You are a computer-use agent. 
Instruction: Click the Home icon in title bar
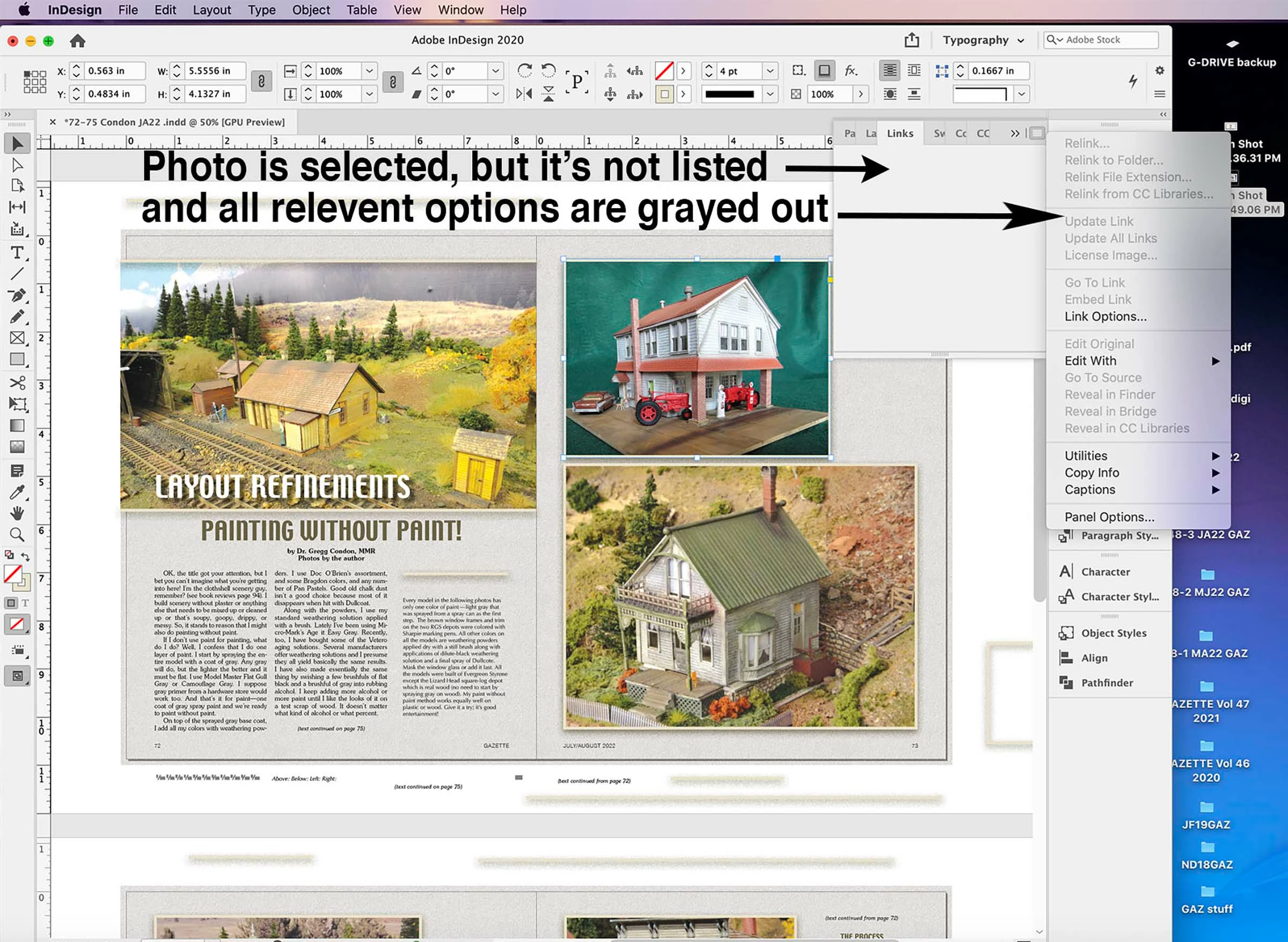pyautogui.click(x=78, y=40)
